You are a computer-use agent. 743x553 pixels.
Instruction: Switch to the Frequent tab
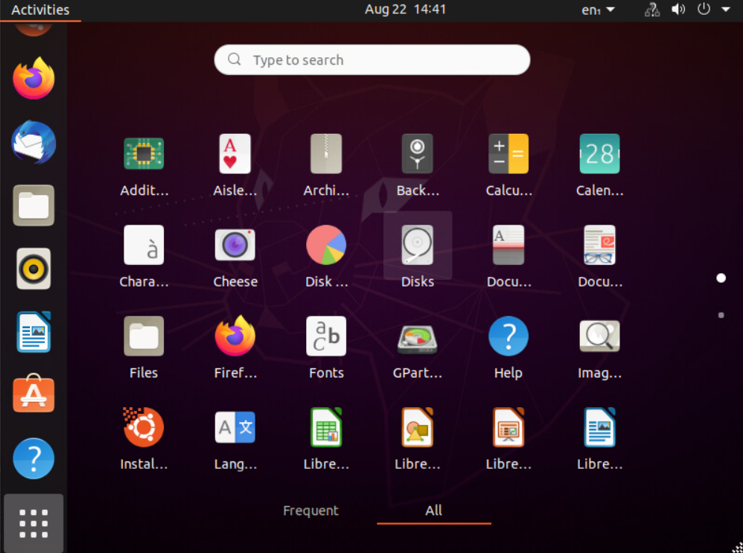click(310, 510)
